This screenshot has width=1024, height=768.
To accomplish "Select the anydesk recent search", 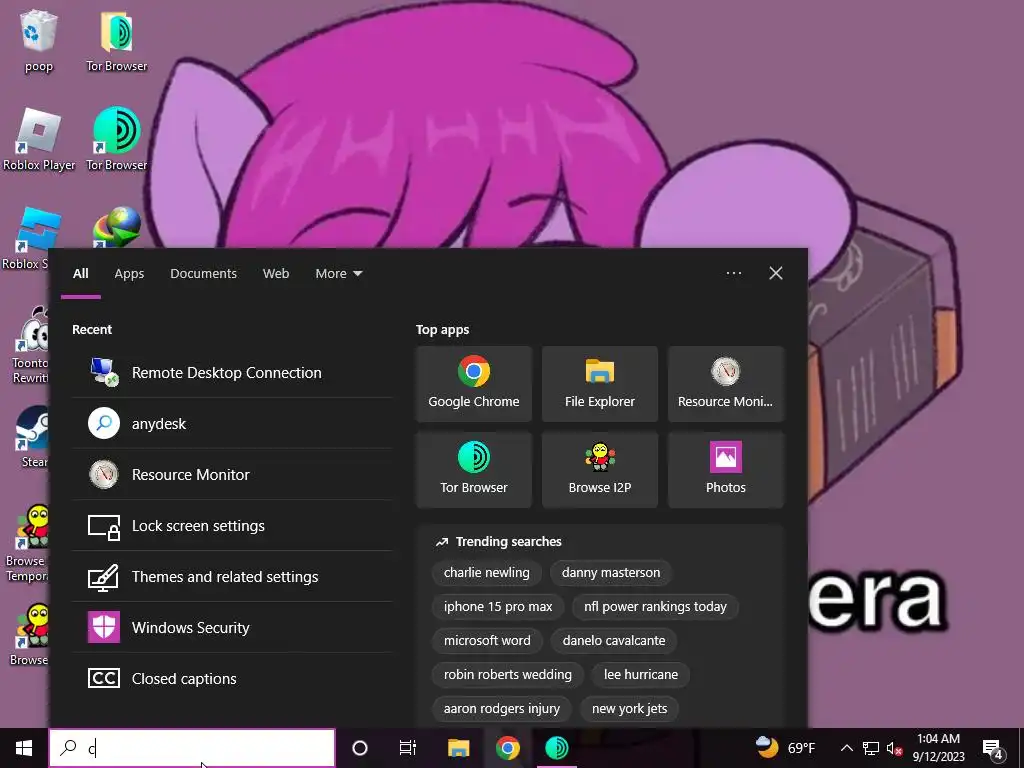I will click(232, 423).
